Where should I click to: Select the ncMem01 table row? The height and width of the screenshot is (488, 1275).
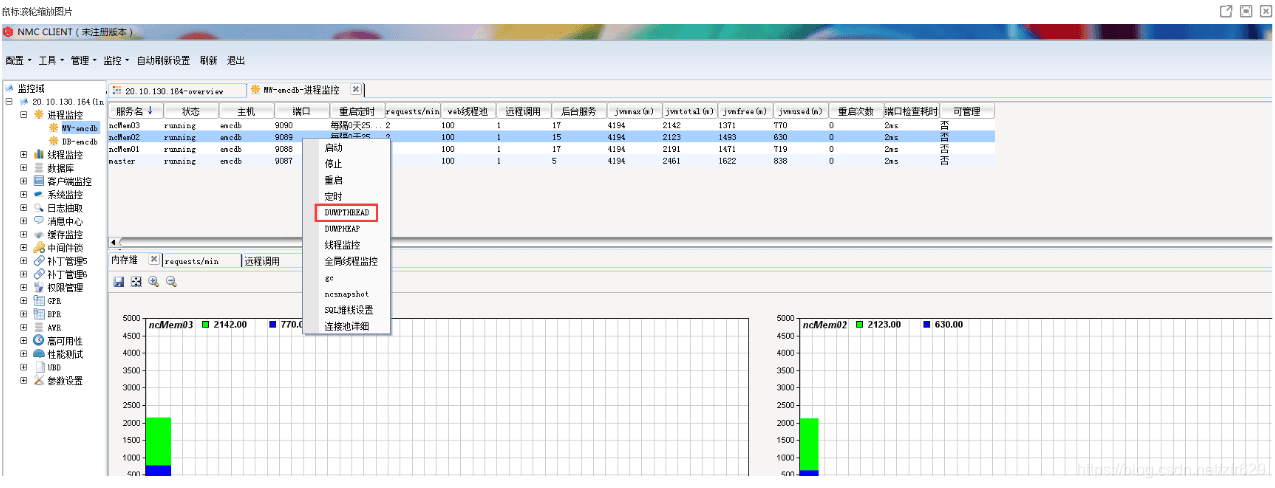pos(552,149)
